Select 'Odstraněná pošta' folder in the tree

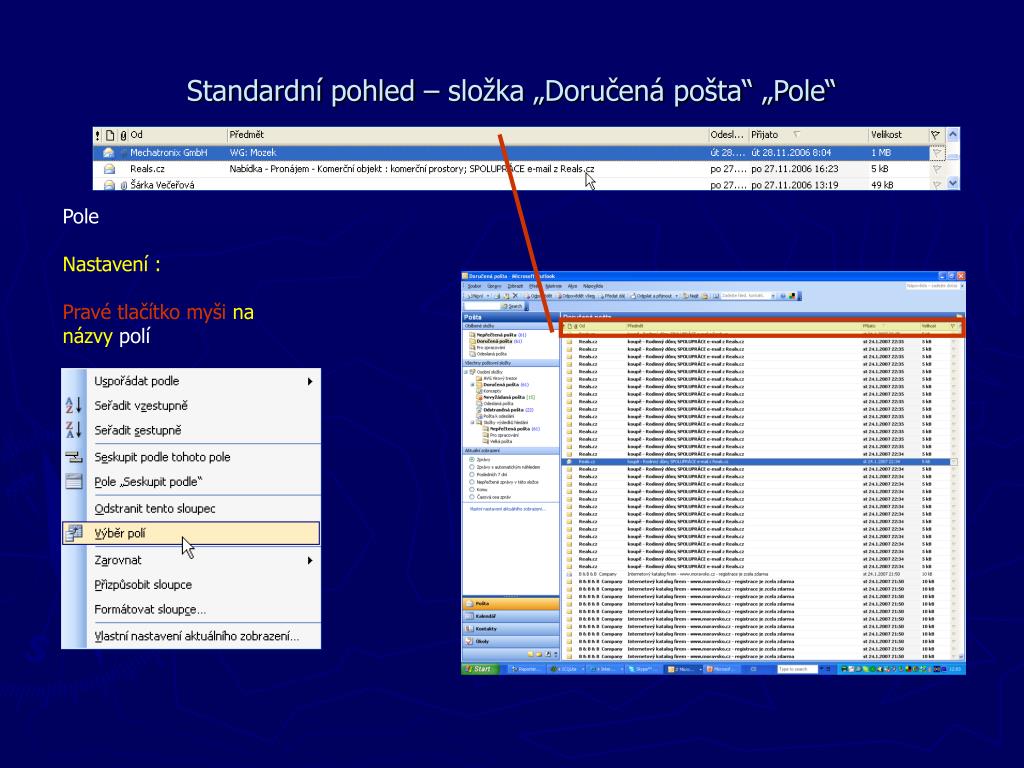click(505, 410)
